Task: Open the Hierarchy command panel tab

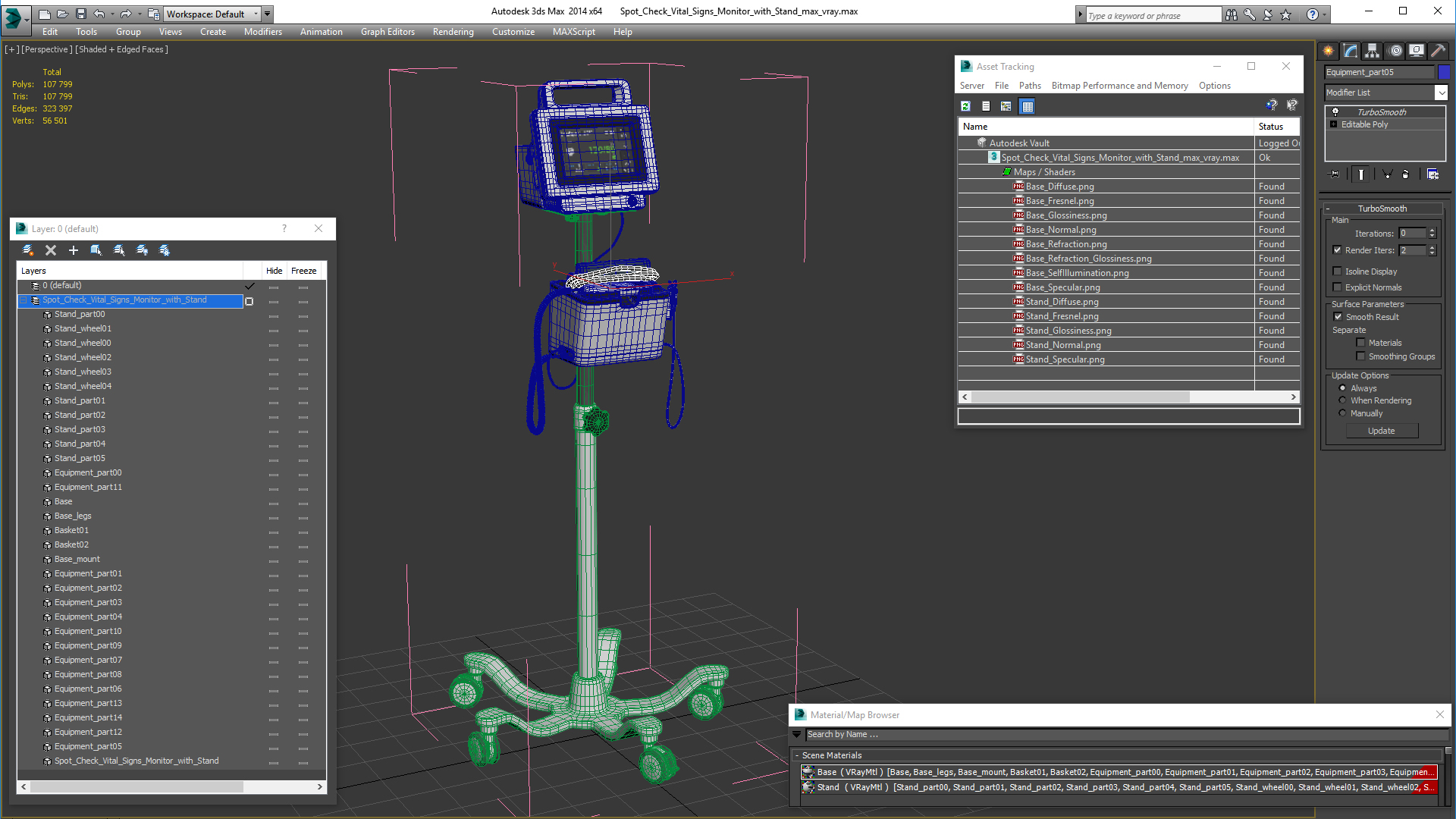Action: coord(1373,51)
